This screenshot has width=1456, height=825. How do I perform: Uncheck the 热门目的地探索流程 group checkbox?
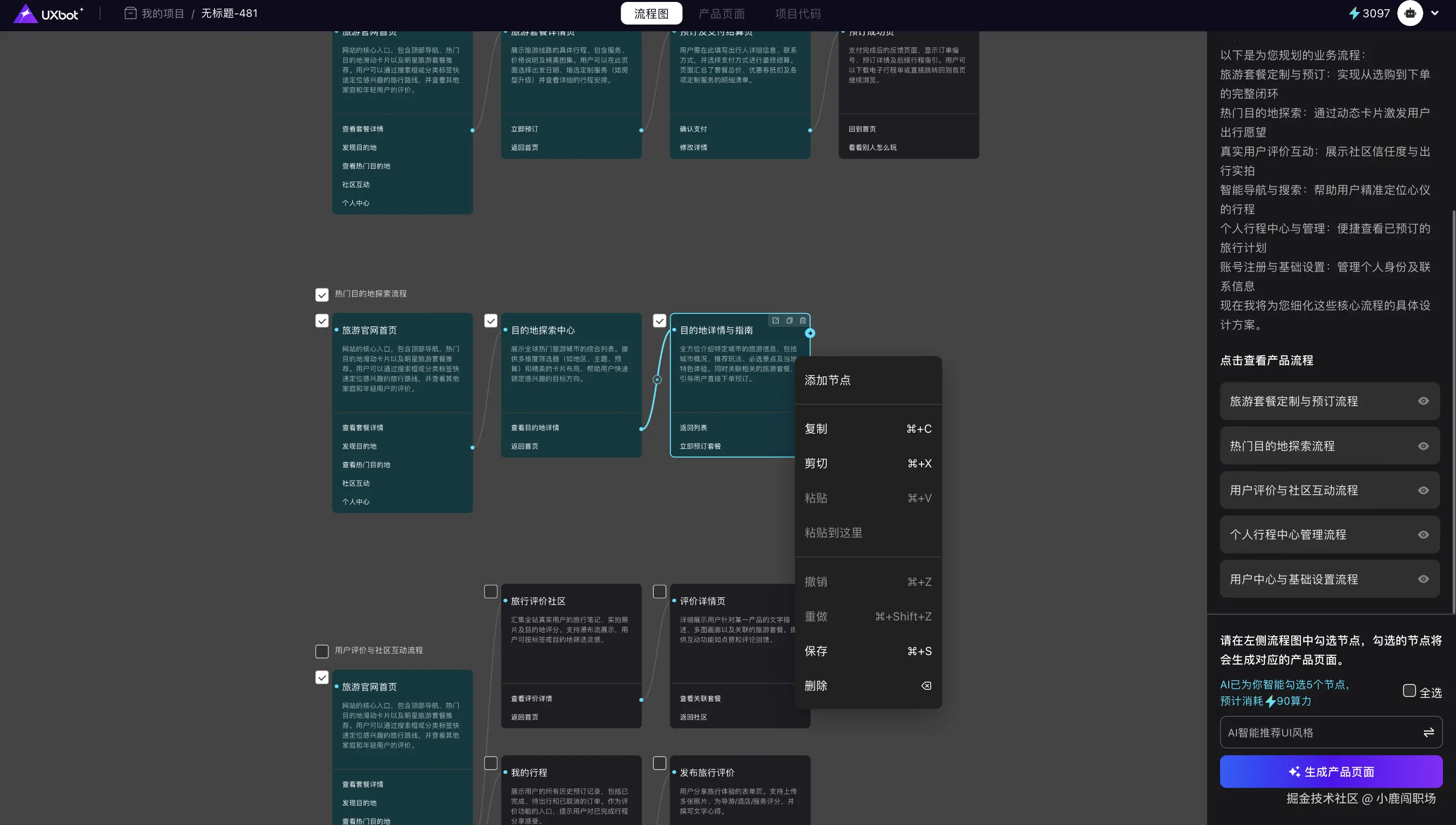[x=322, y=295]
